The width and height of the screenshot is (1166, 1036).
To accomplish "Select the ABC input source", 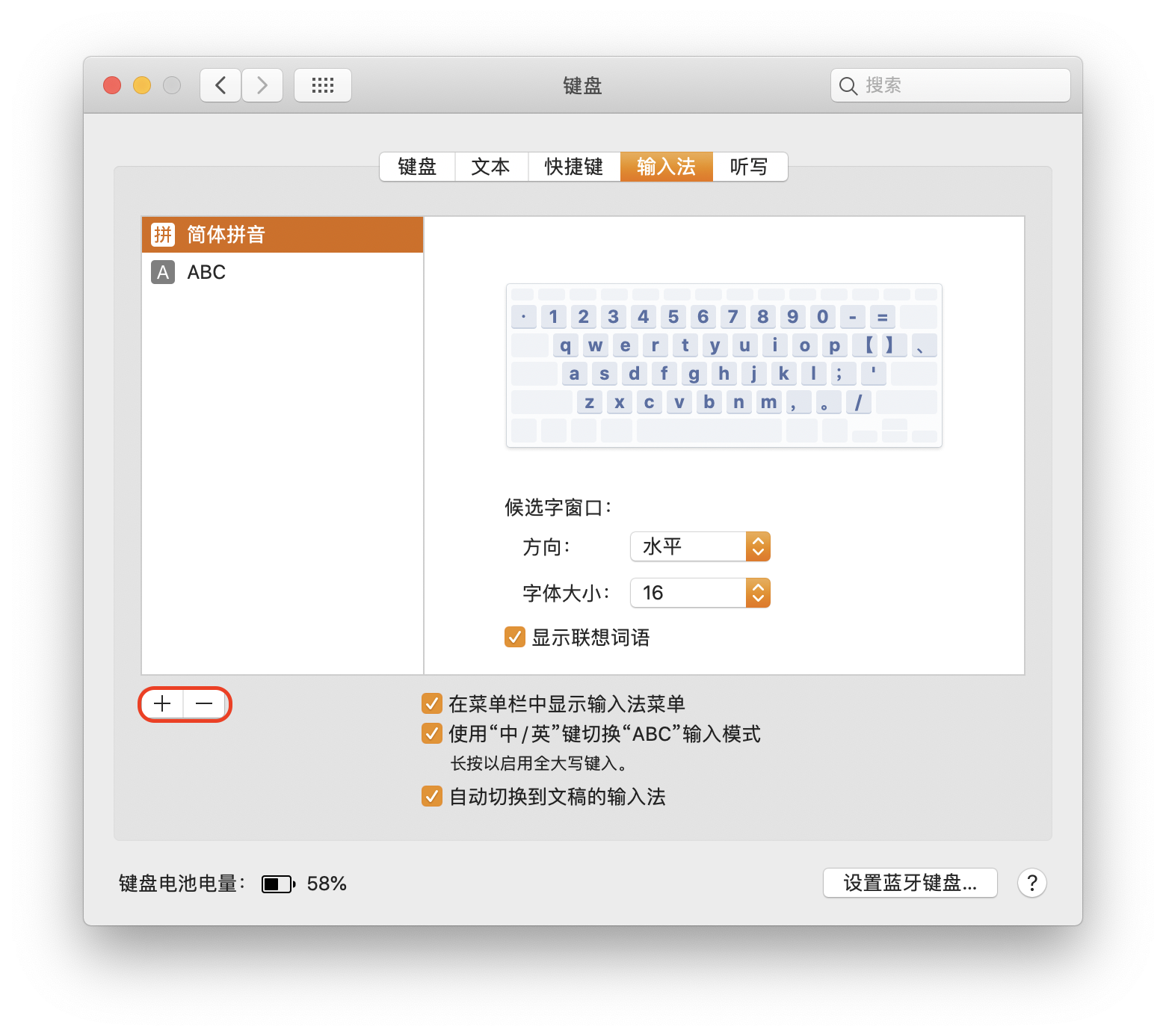I will pos(283,272).
